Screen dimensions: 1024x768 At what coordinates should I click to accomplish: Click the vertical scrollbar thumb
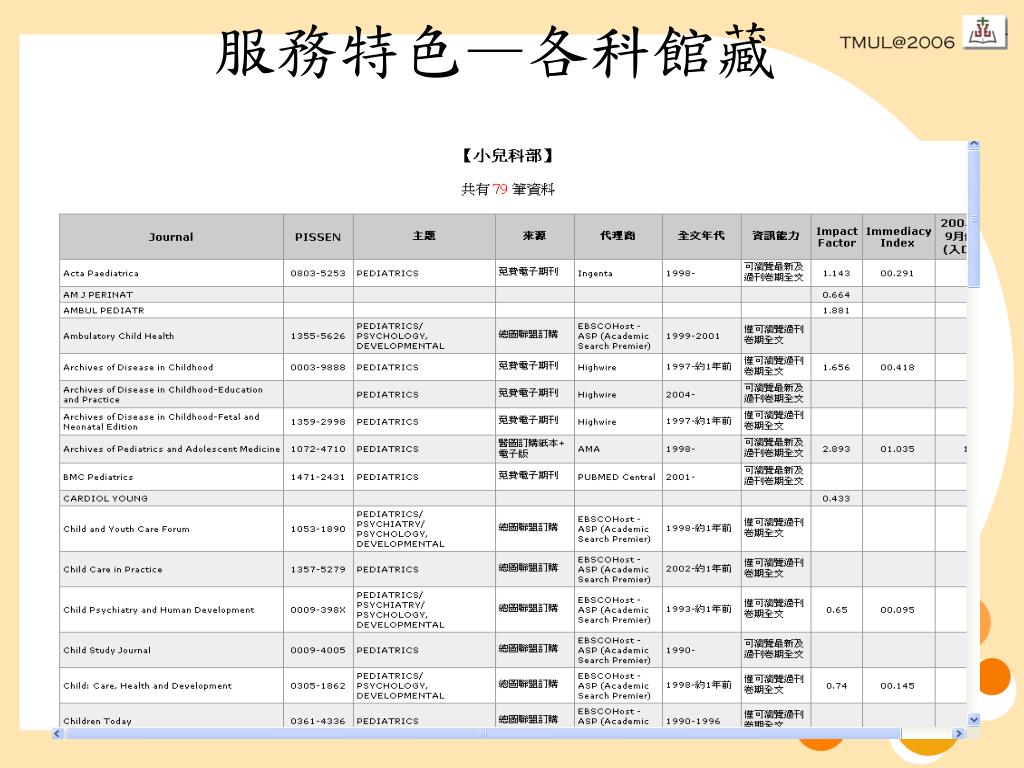pyautogui.click(x=974, y=219)
